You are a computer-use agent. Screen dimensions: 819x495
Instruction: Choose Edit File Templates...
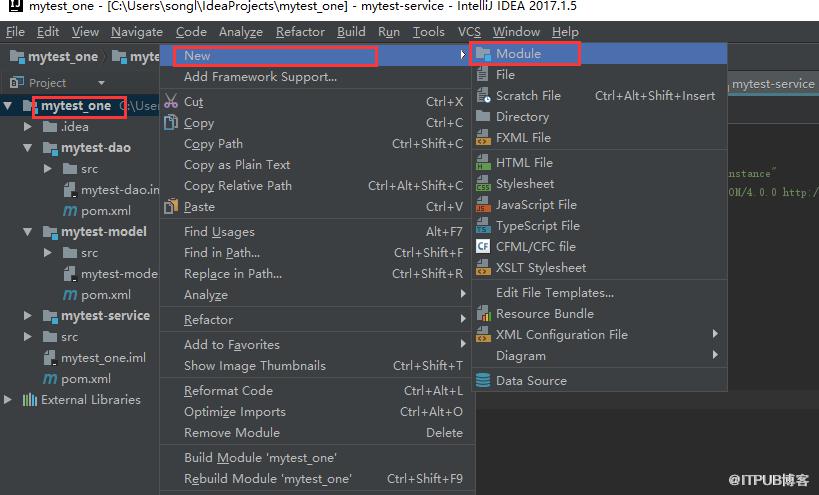tap(599, 293)
